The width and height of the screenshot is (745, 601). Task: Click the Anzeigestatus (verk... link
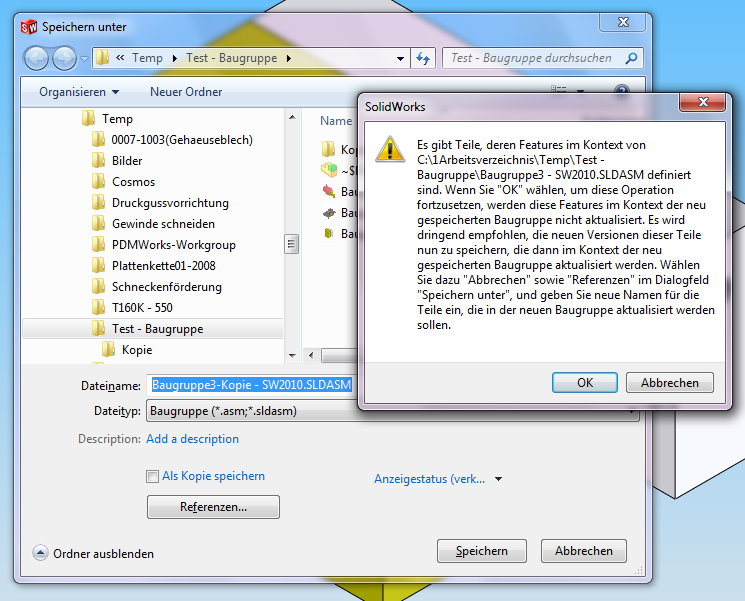click(x=430, y=479)
